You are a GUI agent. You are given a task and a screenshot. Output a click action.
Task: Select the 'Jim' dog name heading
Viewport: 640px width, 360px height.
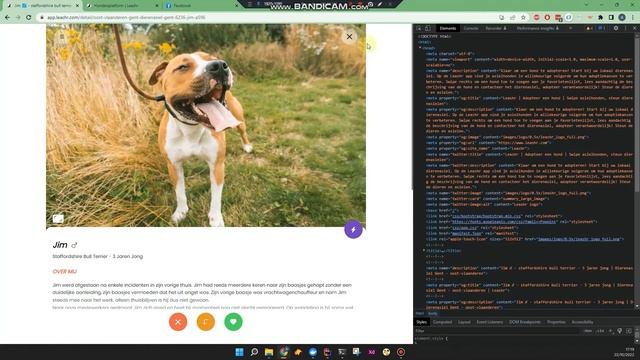point(60,245)
